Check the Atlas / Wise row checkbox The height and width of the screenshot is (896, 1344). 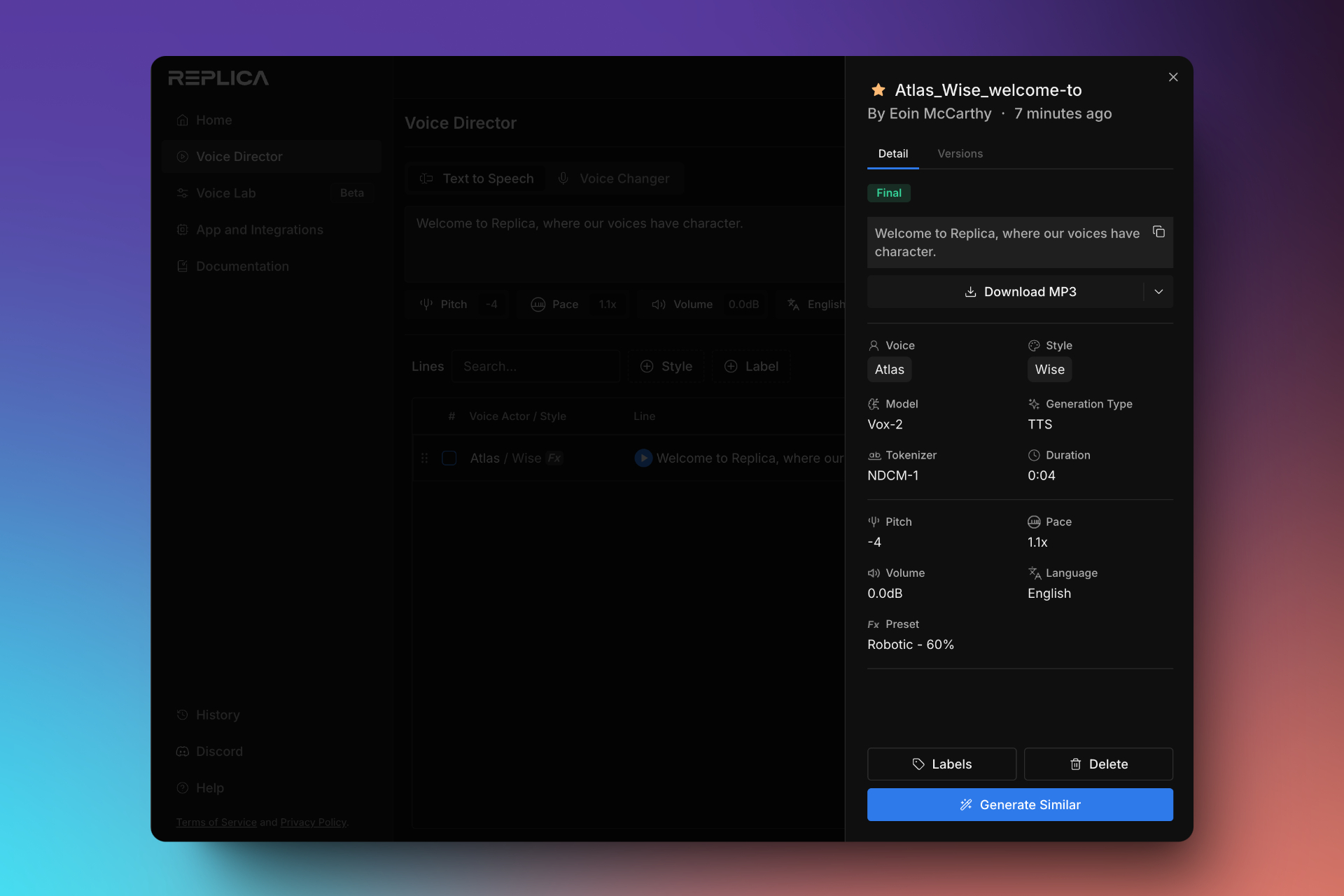pyautogui.click(x=449, y=458)
